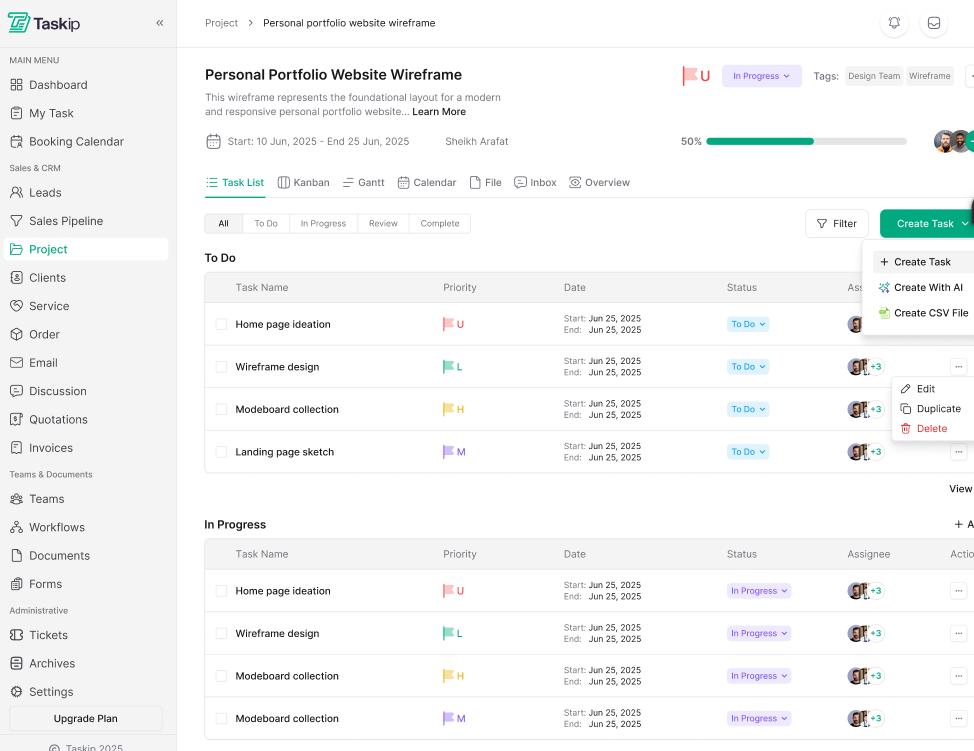Screen dimensions: 974x751
Task: Click the 50% project progress bar
Action: coord(806,142)
